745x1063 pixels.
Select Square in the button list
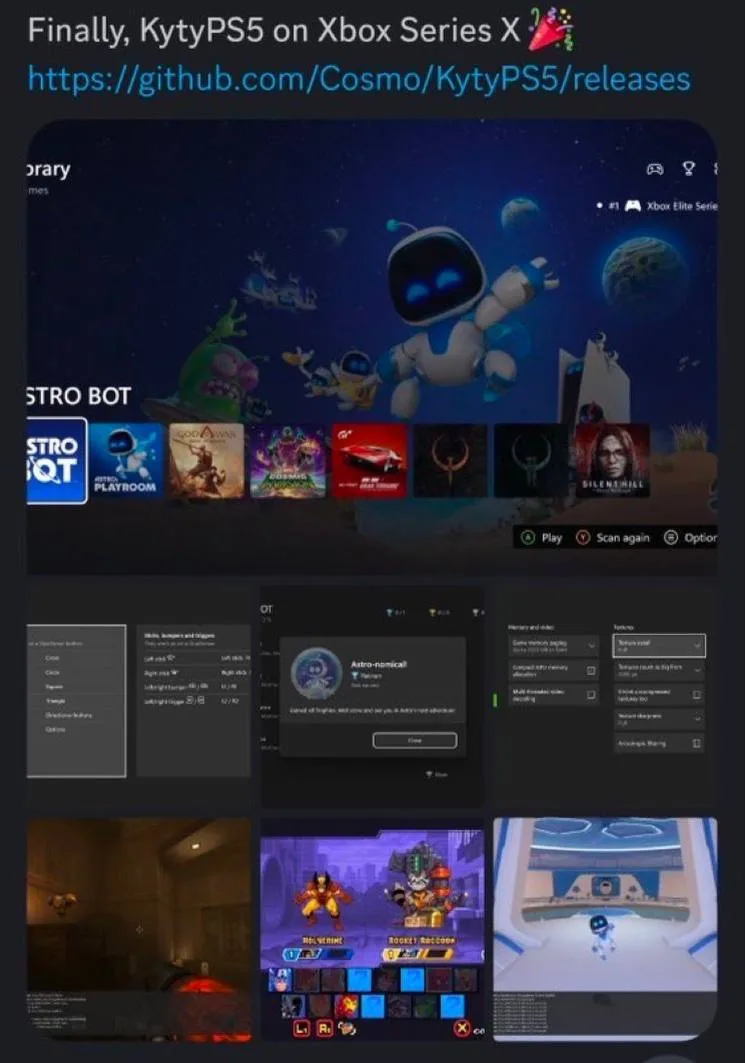pos(54,687)
